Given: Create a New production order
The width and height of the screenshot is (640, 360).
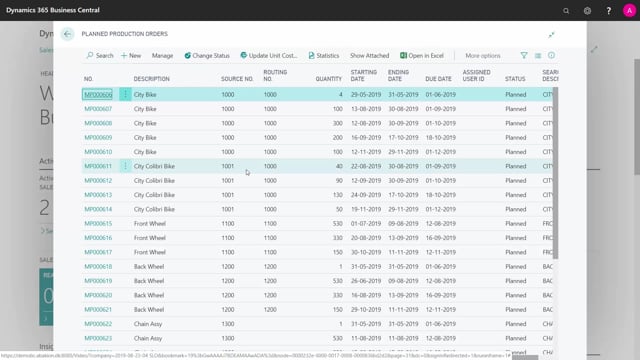Looking at the screenshot, I should tap(131, 56).
